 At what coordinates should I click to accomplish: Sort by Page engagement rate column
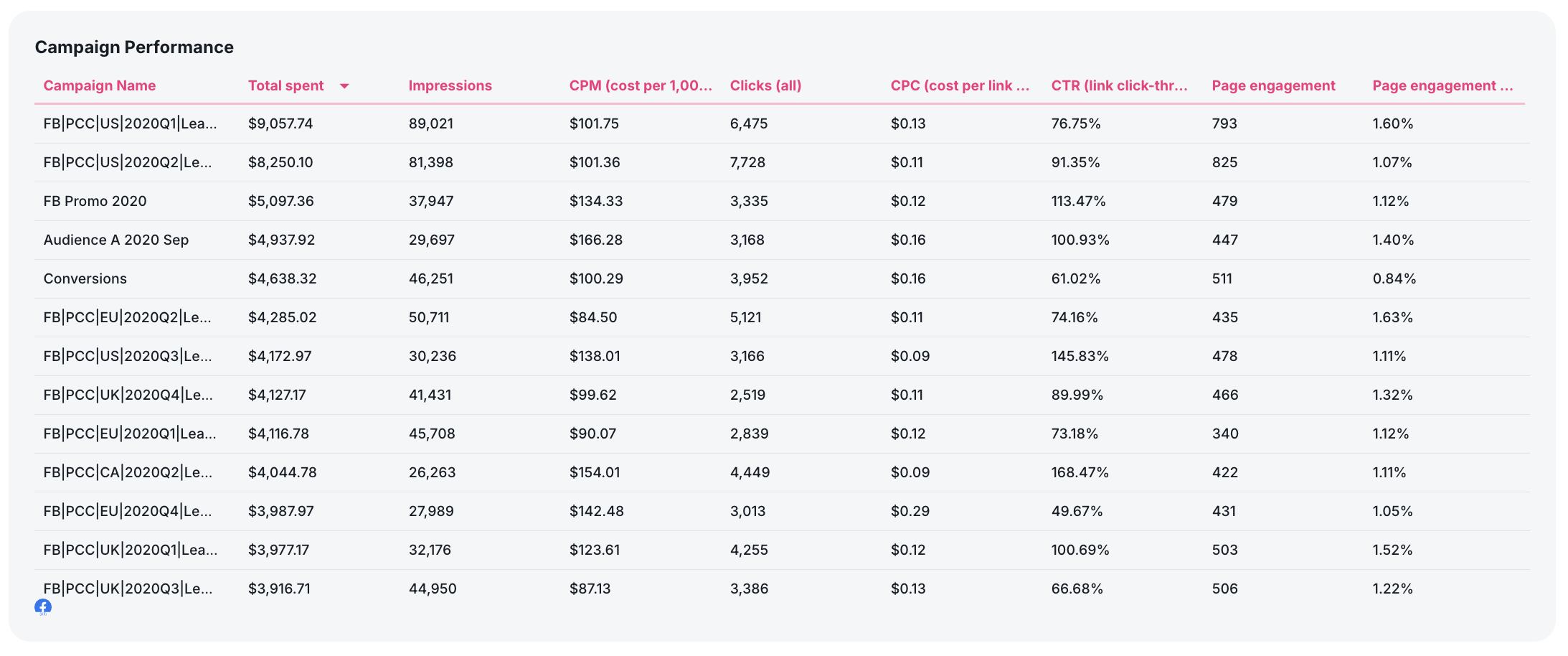click(x=1442, y=85)
